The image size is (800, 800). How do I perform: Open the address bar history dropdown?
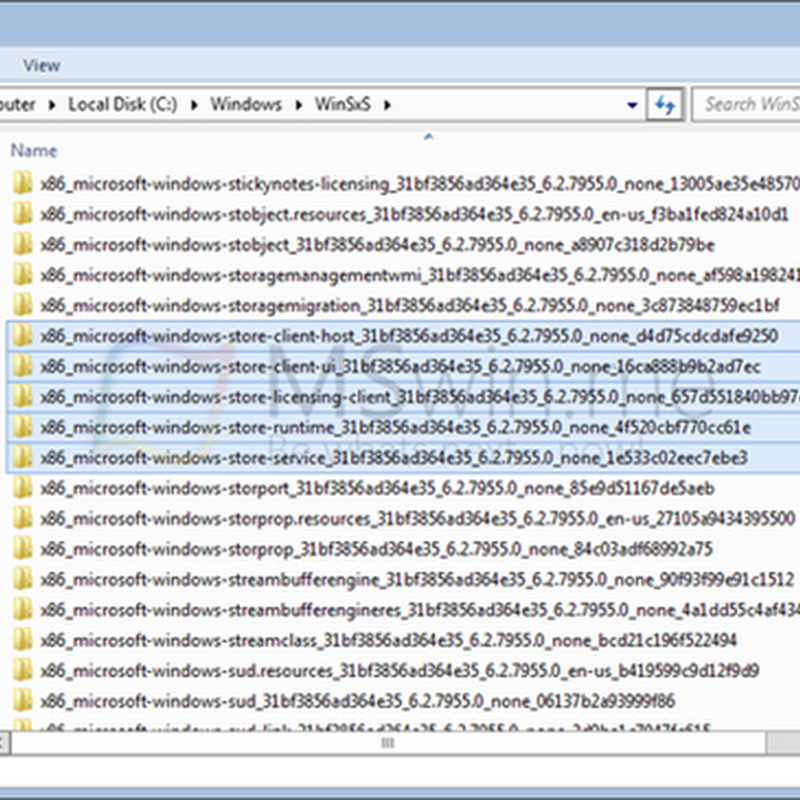point(632,105)
